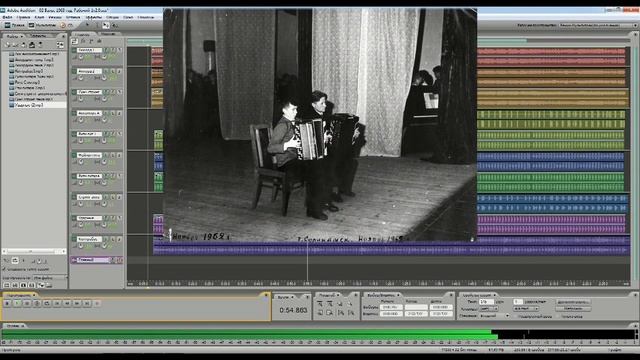Click the Stop button in transport
This screenshot has height=360, width=640.
coord(7,303)
